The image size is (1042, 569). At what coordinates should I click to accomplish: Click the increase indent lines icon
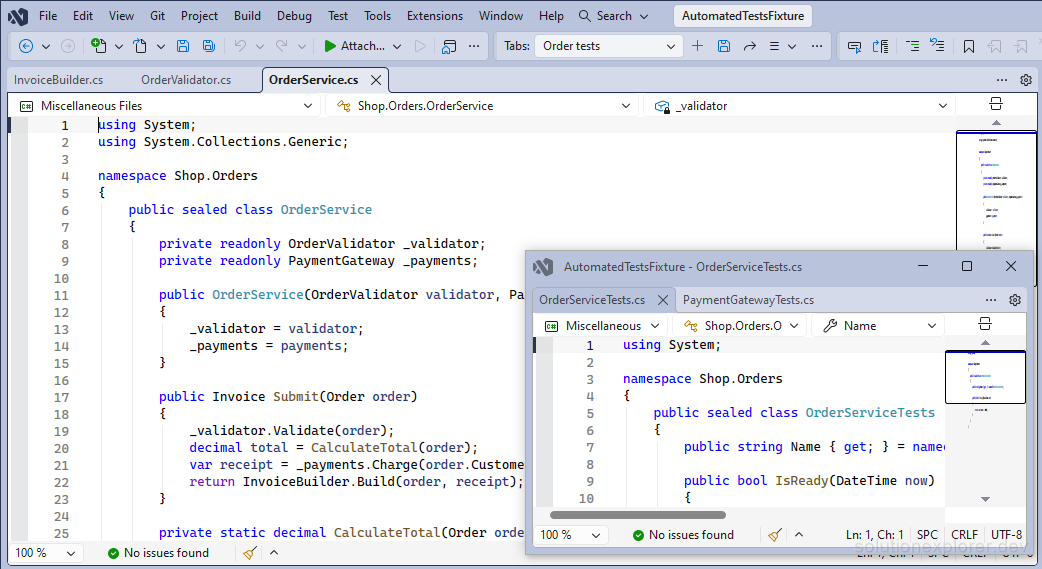tap(912, 46)
